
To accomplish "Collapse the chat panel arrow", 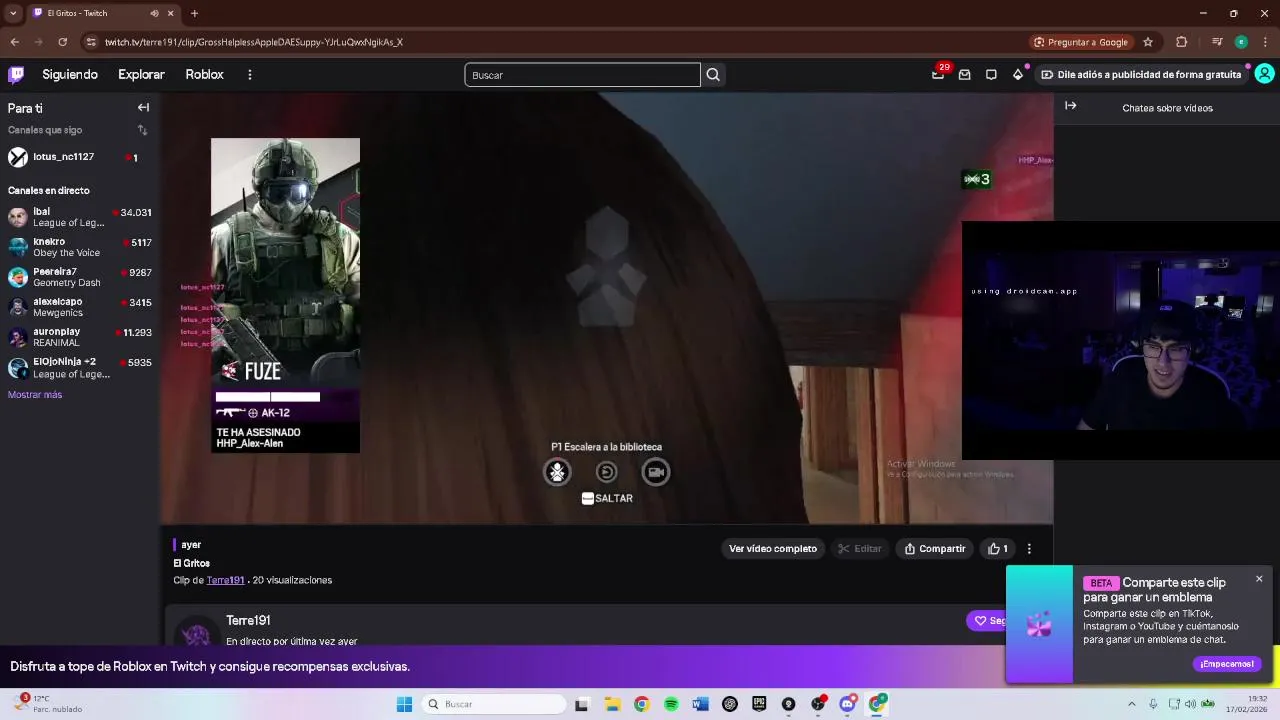I will tap(1070, 106).
